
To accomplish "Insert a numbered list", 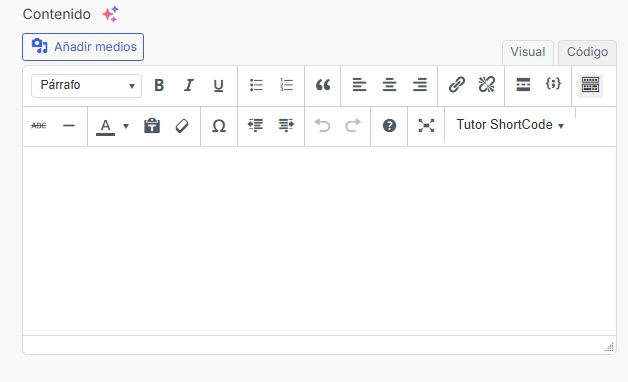I will (286, 85).
